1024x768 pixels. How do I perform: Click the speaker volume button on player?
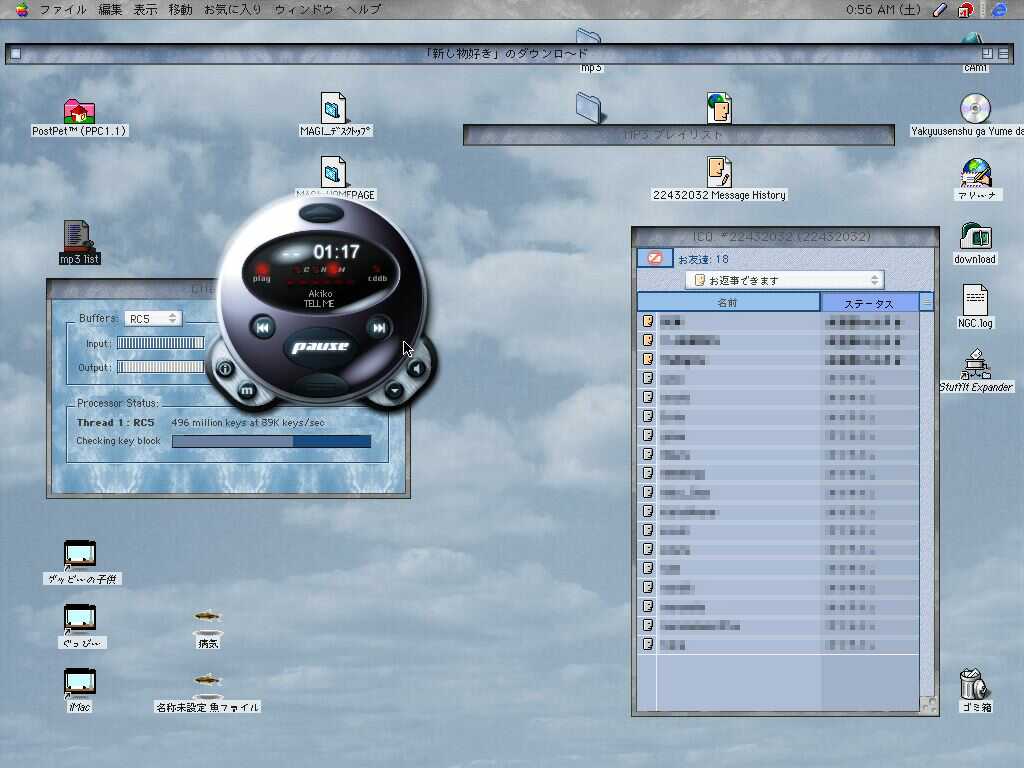click(416, 369)
